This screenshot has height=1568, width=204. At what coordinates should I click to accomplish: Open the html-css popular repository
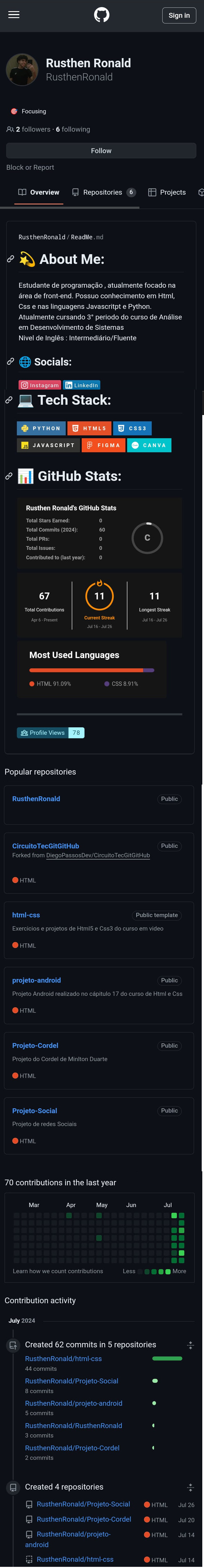26,915
